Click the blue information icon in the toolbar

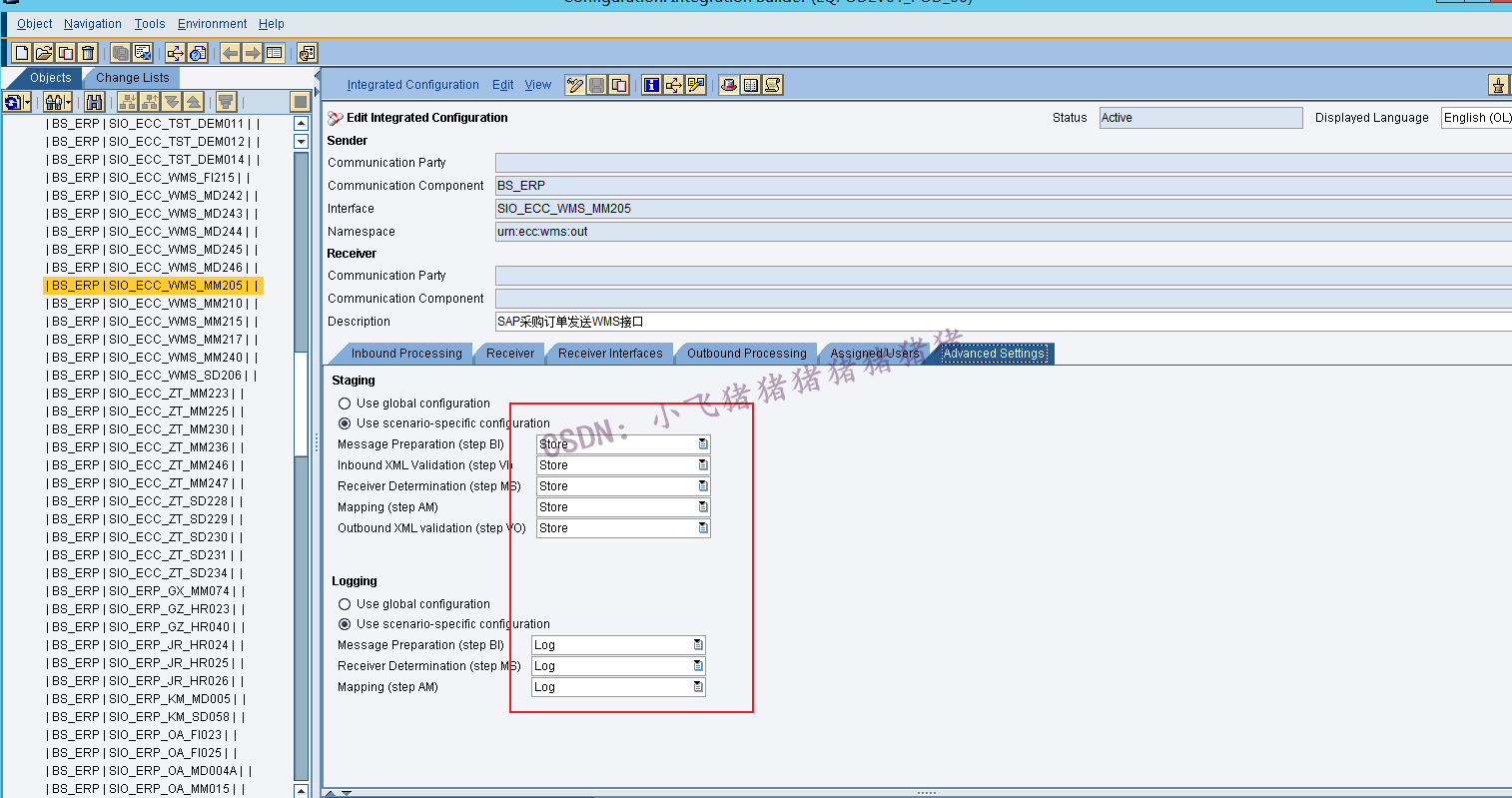(x=650, y=85)
